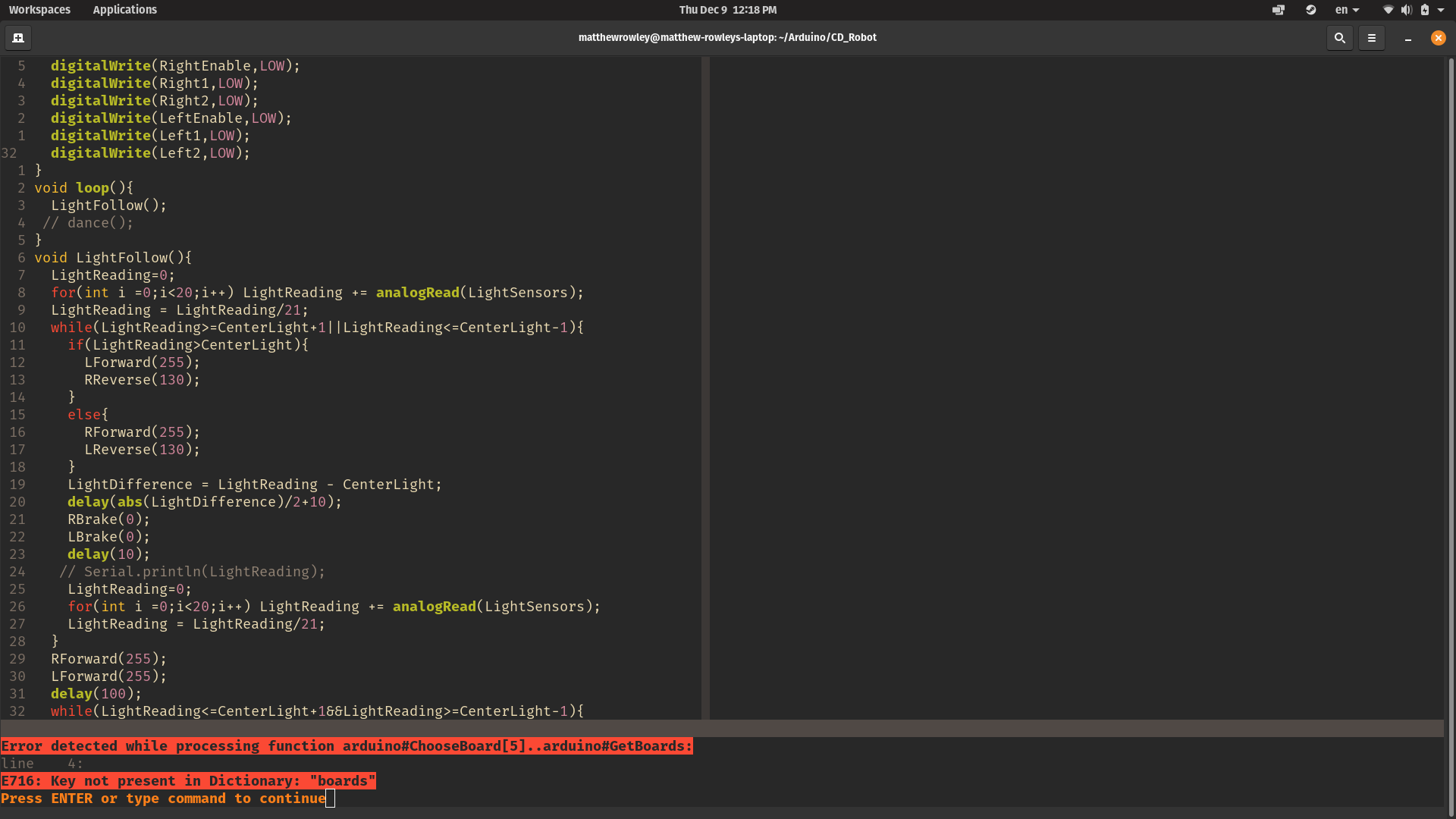Click the 'void LightFollow(){' definition line
The height and width of the screenshot is (819, 1456).
point(113,258)
